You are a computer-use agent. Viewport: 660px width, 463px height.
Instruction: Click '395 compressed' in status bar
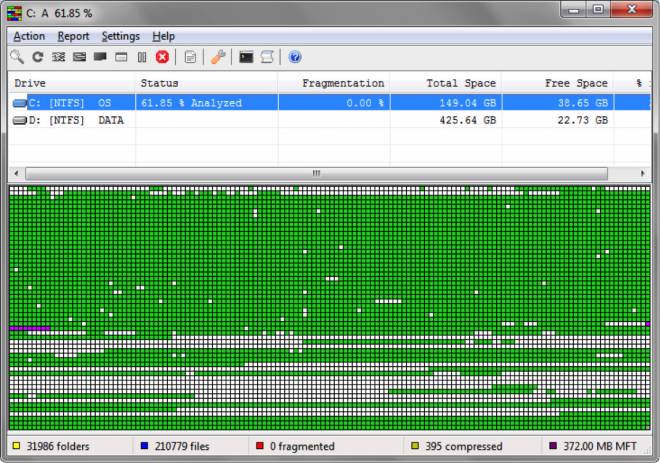click(x=463, y=446)
